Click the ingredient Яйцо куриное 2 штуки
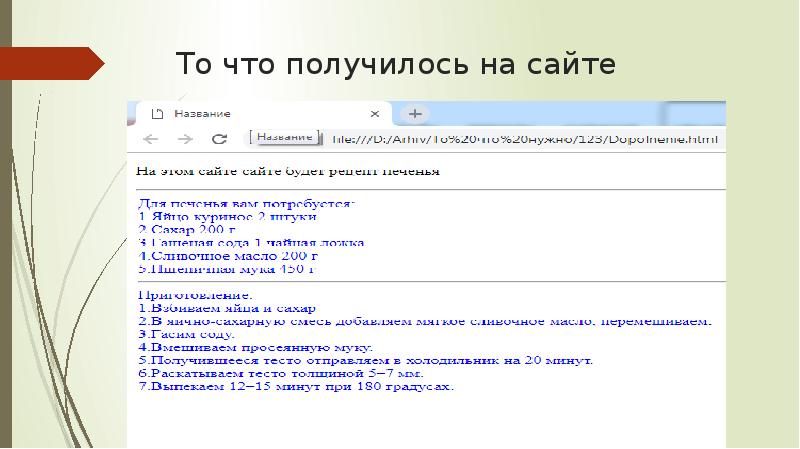 tap(228, 216)
